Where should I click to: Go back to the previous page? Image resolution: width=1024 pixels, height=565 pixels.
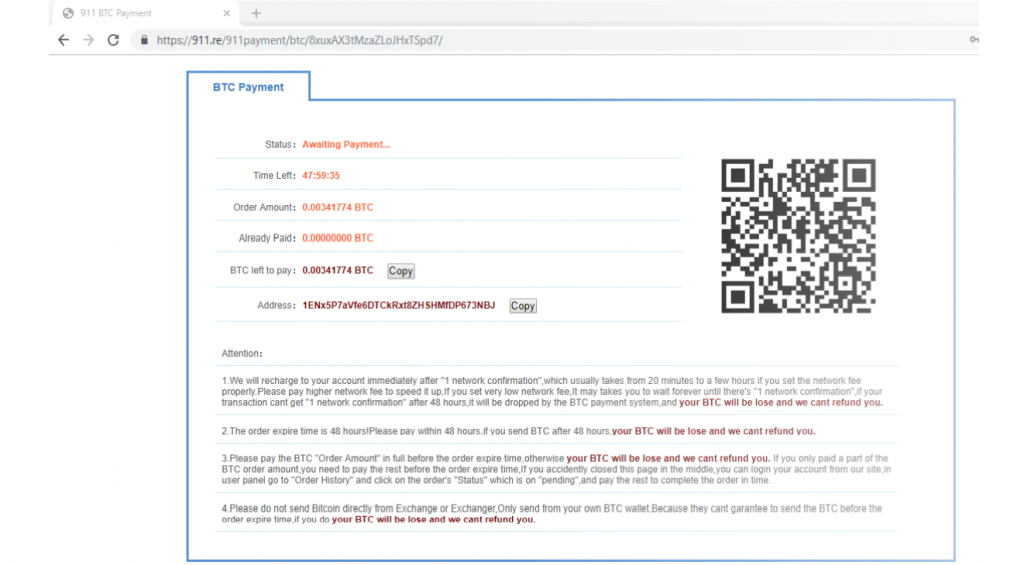pyautogui.click(x=63, y=40)
